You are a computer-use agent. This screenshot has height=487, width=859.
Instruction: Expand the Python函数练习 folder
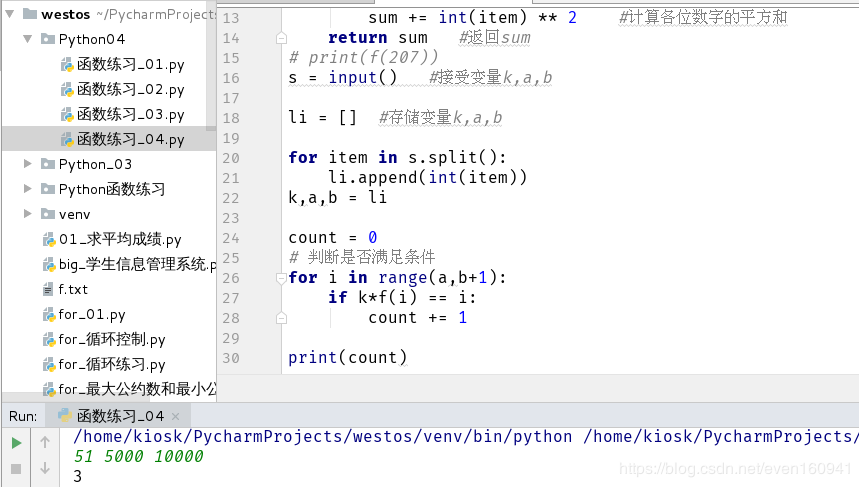(29, 189)
